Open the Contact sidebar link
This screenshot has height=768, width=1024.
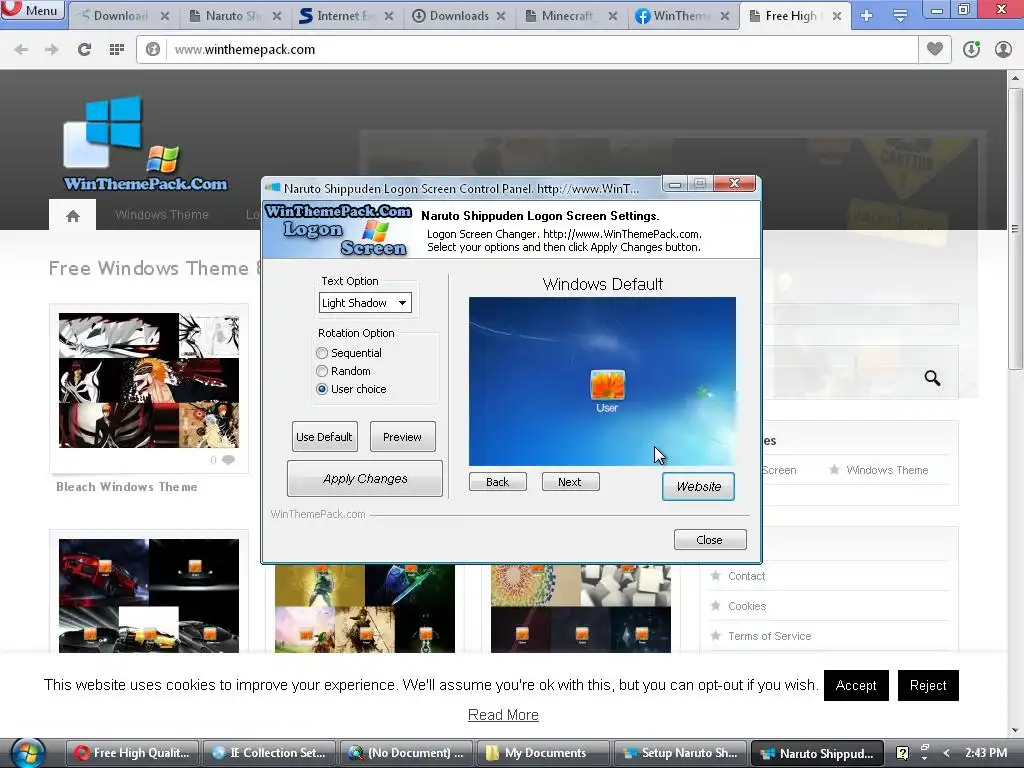coord(746,576)
